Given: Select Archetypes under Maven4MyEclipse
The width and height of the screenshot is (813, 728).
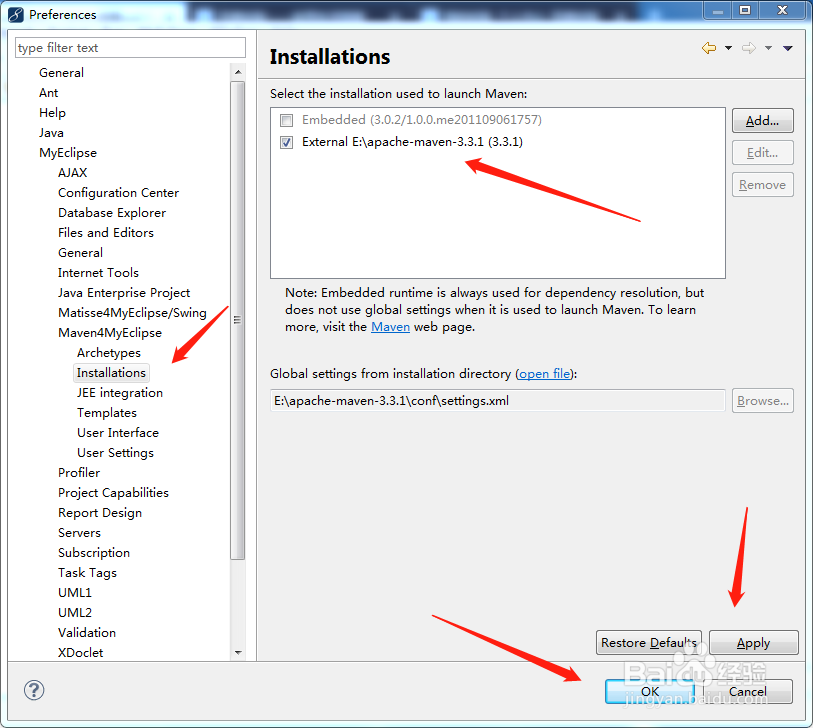Looking at the screenshot, I should pos(109,353).
